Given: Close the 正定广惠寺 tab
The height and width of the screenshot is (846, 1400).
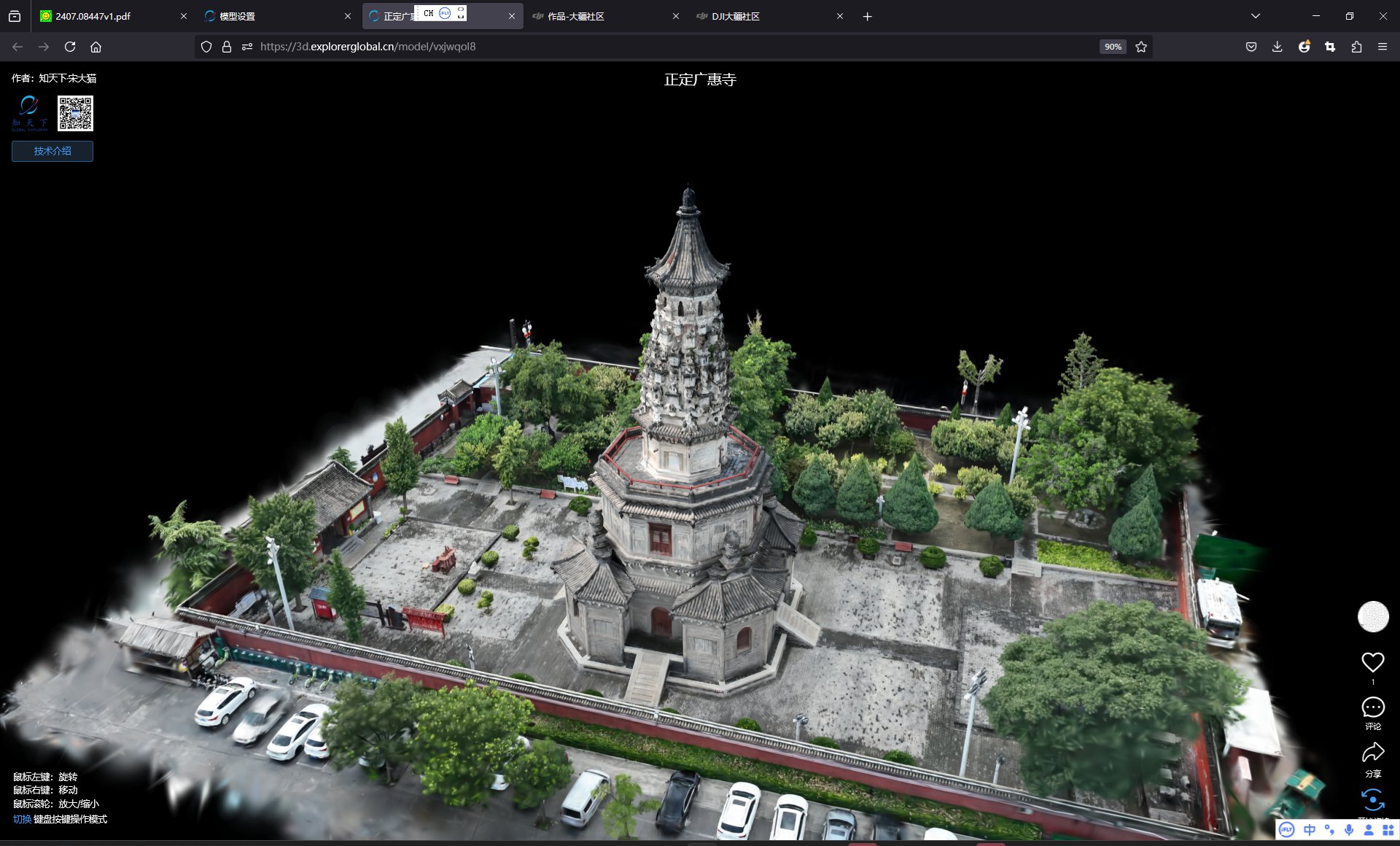Looking at the screenshot, I should click(512, 16).
